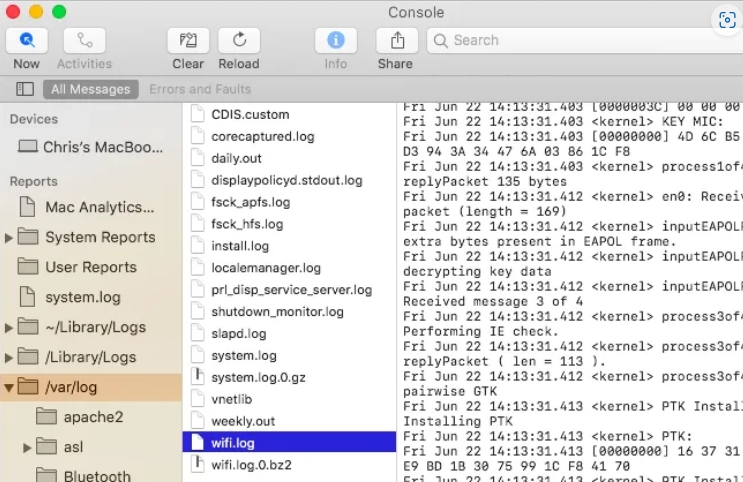The image size is (743, 482).
Task: Open displaypolicyd.stdout.log file
Action: coord(289,180)
